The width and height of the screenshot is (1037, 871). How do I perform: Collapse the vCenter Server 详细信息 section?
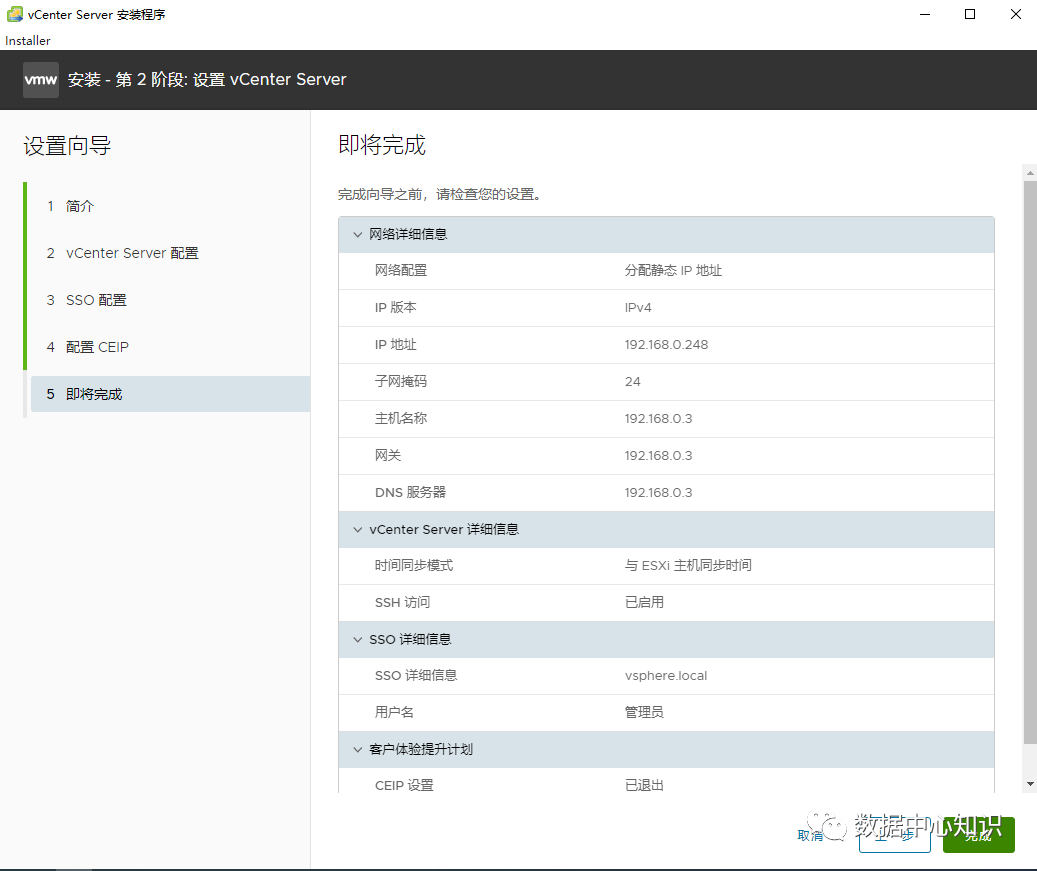pyautogui.click(x=358, y=530)
